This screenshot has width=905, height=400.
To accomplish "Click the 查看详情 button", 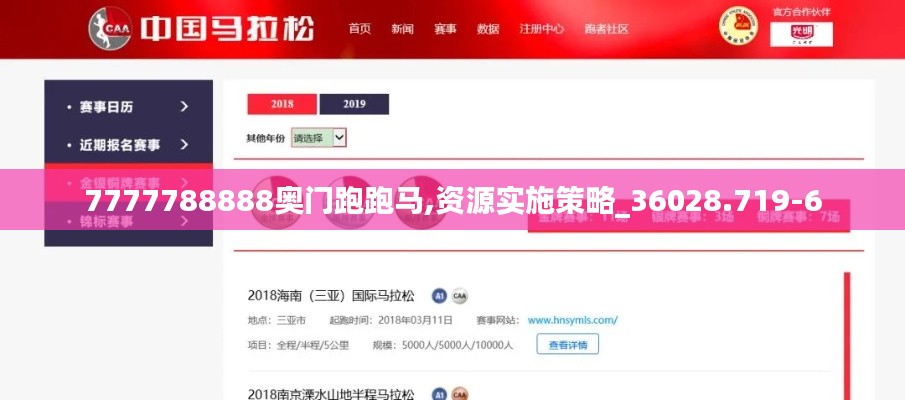I will point(568,345).
